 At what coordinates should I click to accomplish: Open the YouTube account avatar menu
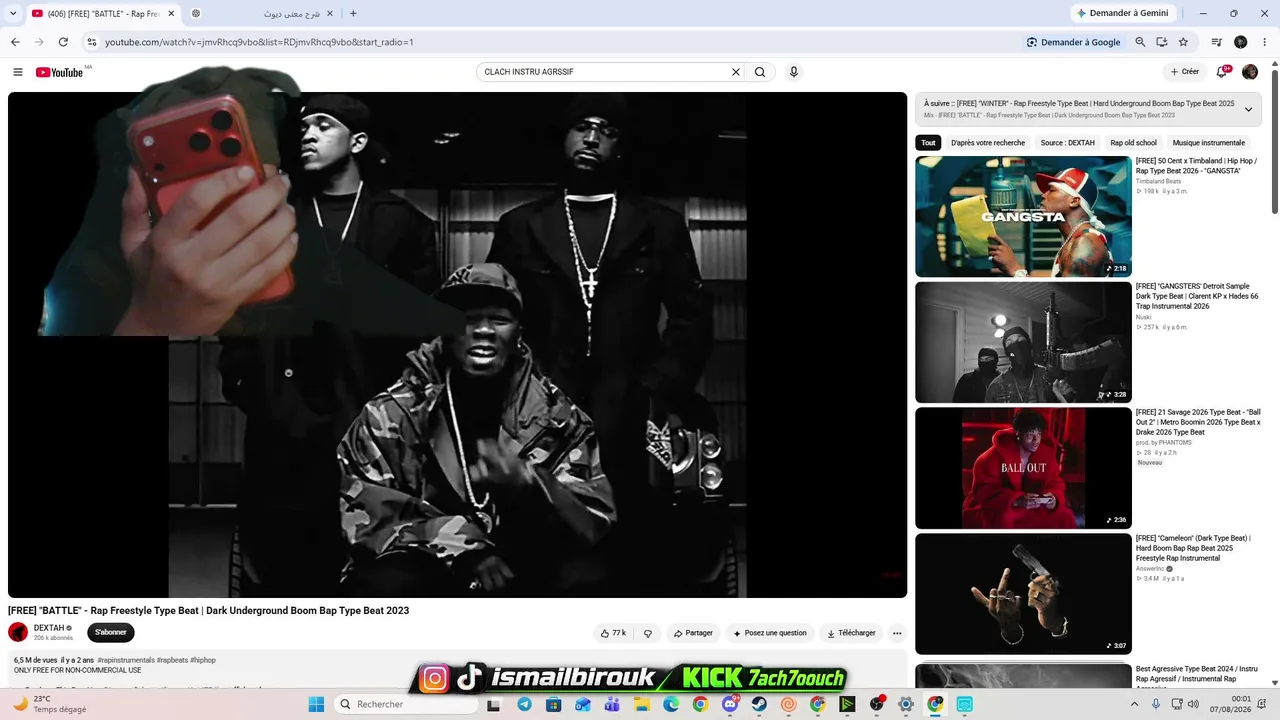pos(1250,72)
